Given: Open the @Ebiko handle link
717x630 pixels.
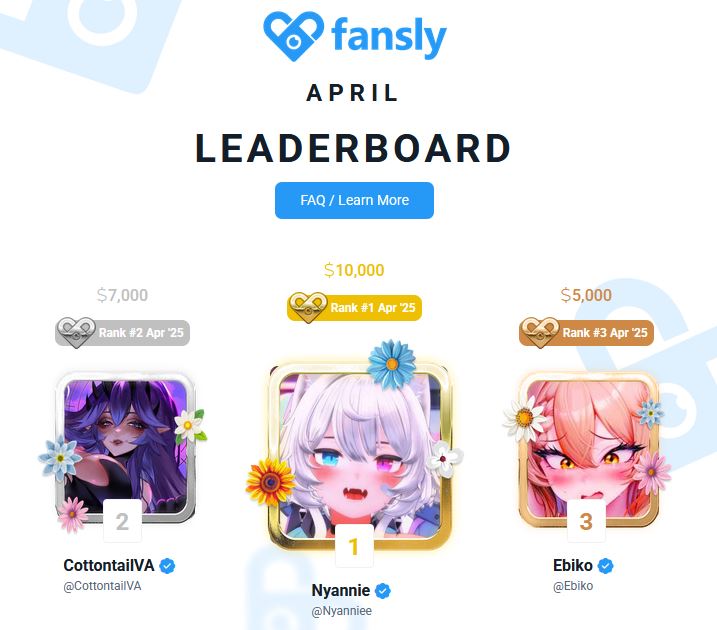Looking at the screenshot, I should click(x=573, y=586).
